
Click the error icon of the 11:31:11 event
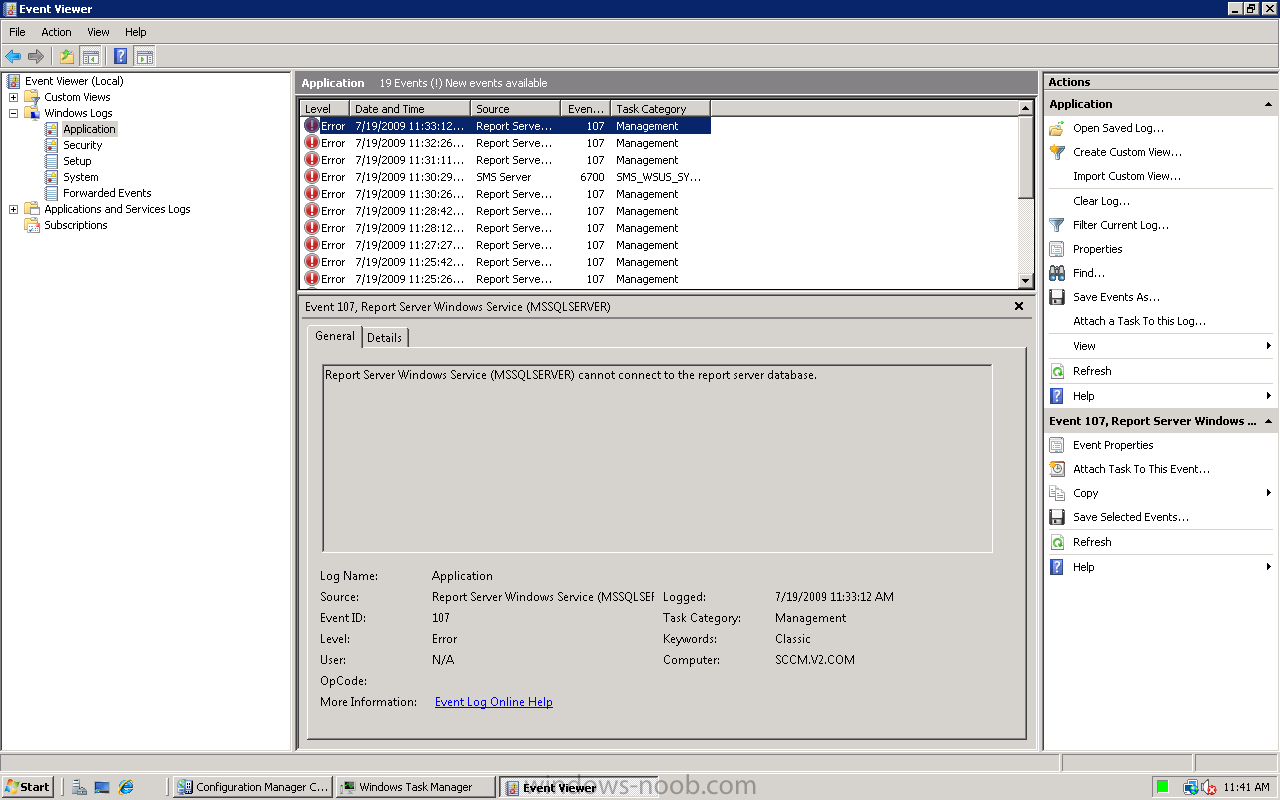click(311, 160)
